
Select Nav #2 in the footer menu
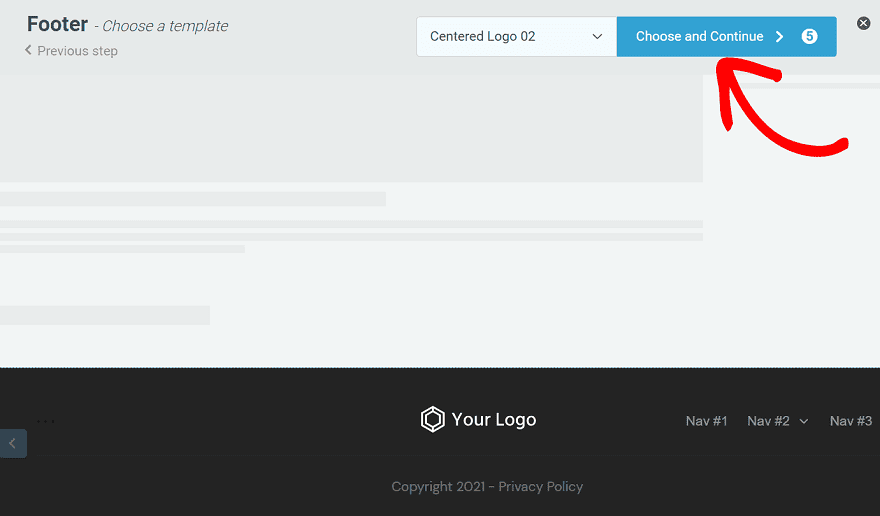(768, 421)
